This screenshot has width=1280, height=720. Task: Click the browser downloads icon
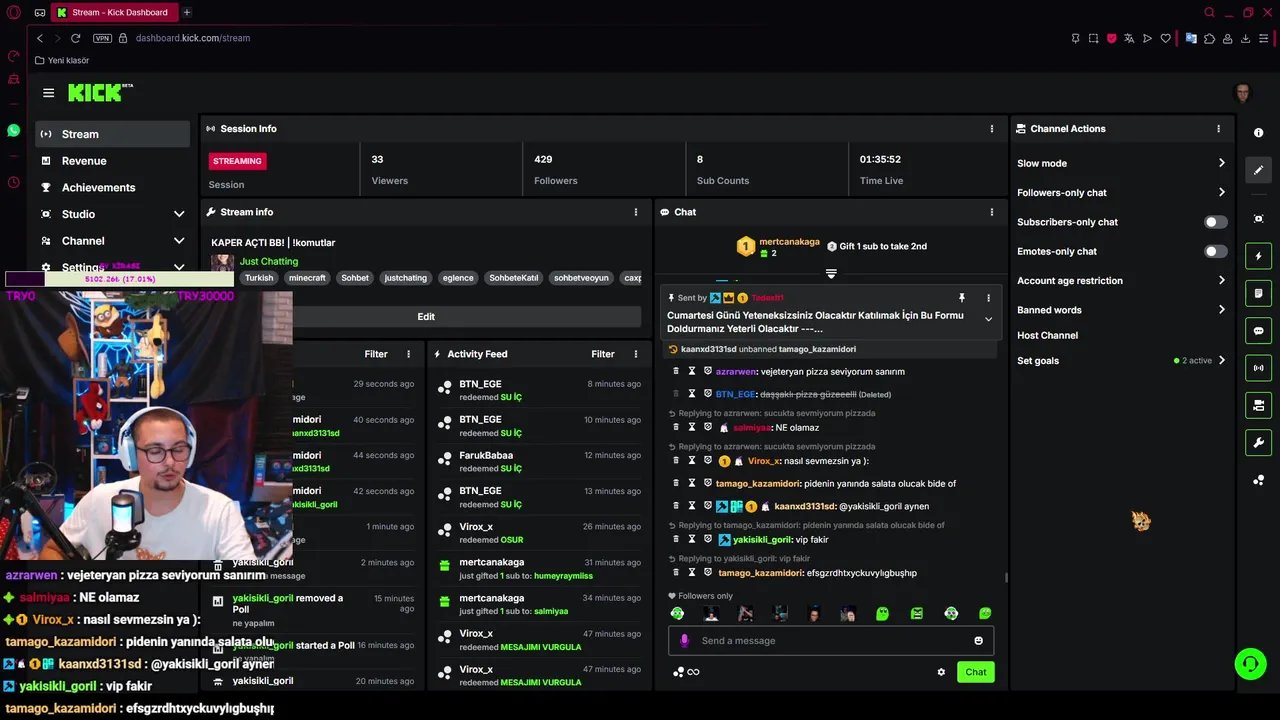(x=1245, y=38)
